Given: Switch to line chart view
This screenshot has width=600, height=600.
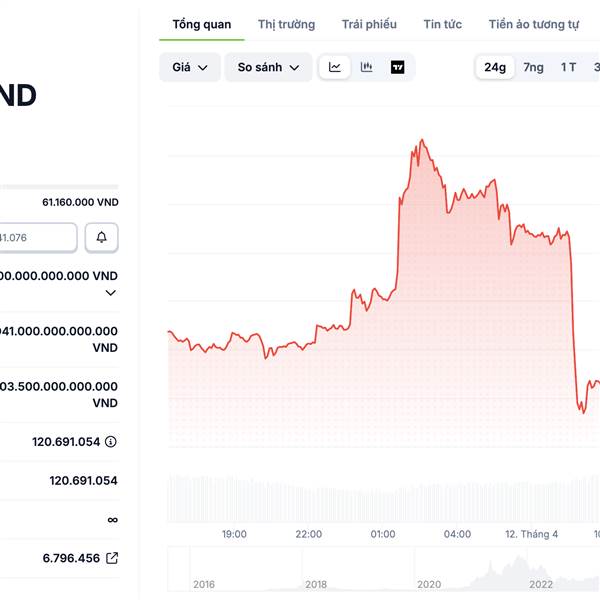Looking at the screenshot, I should click(335, 67).
